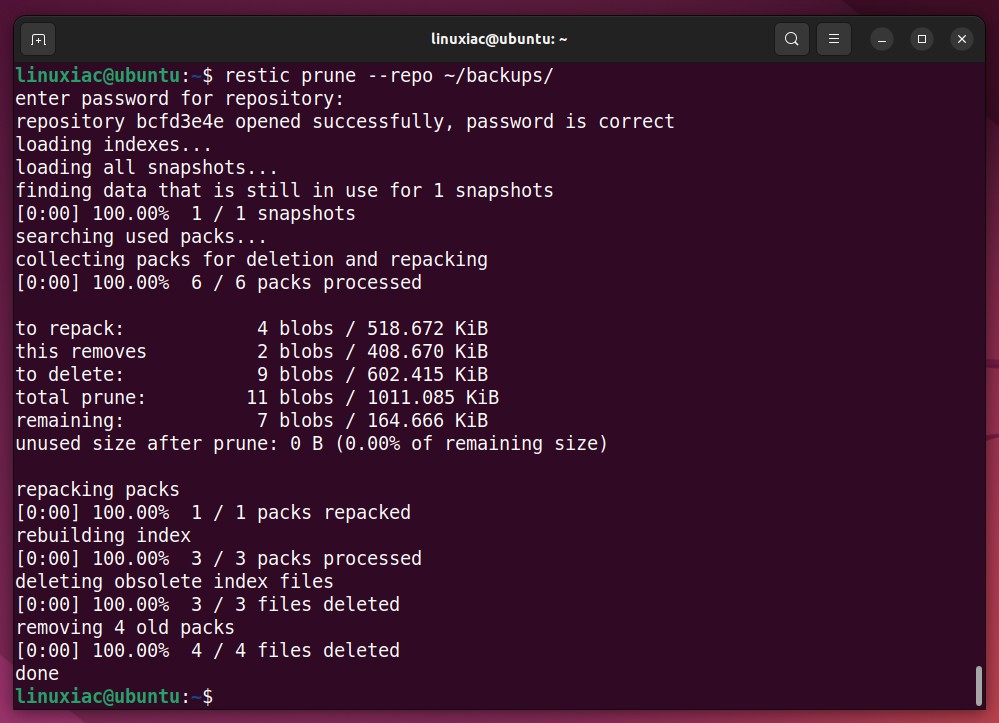The image size is (999, 723).
Task: Click the linuxiac@ubuntu window title
Action: [499, 39]
